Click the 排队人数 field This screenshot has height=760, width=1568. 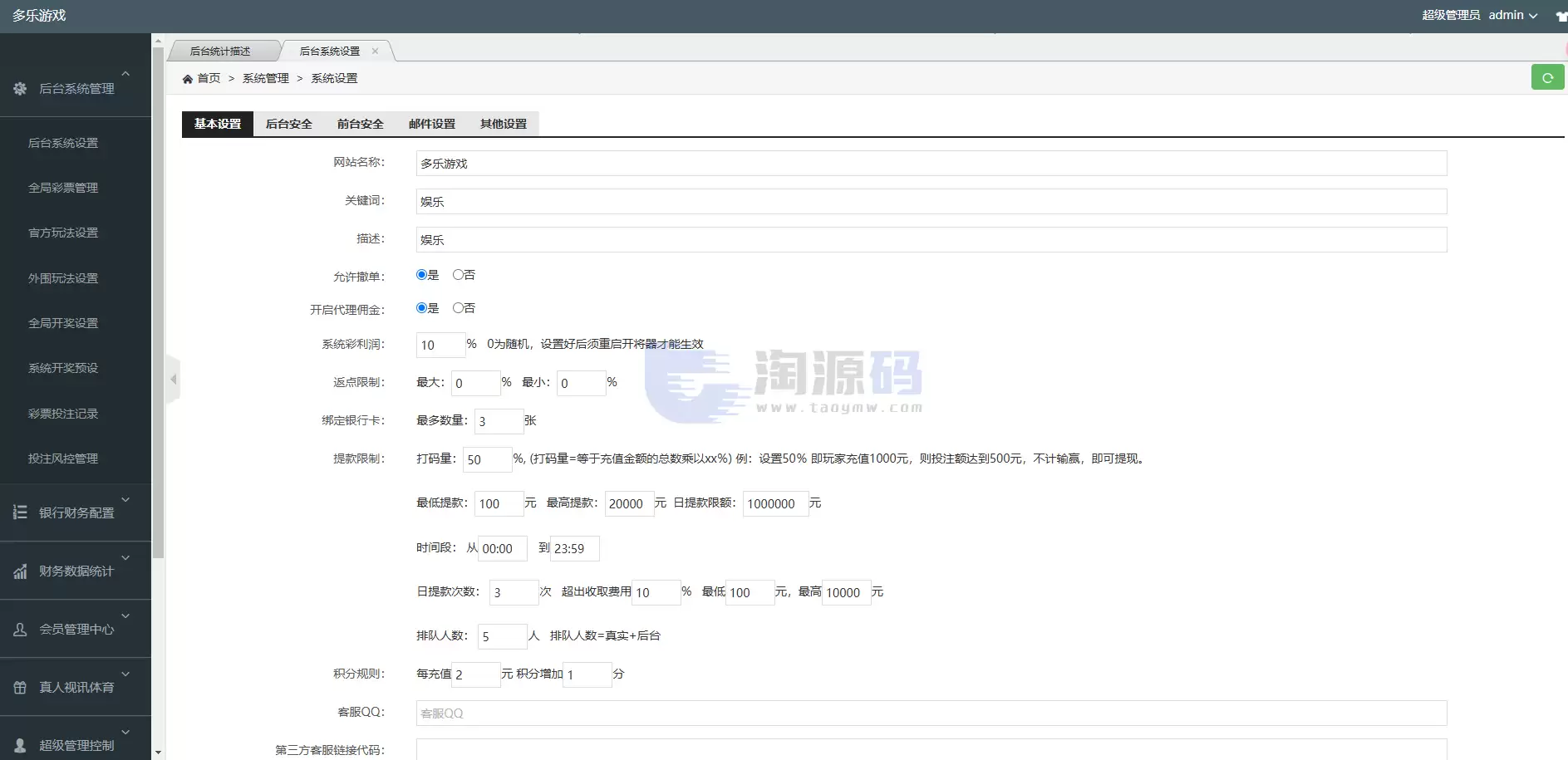[502, 636]
